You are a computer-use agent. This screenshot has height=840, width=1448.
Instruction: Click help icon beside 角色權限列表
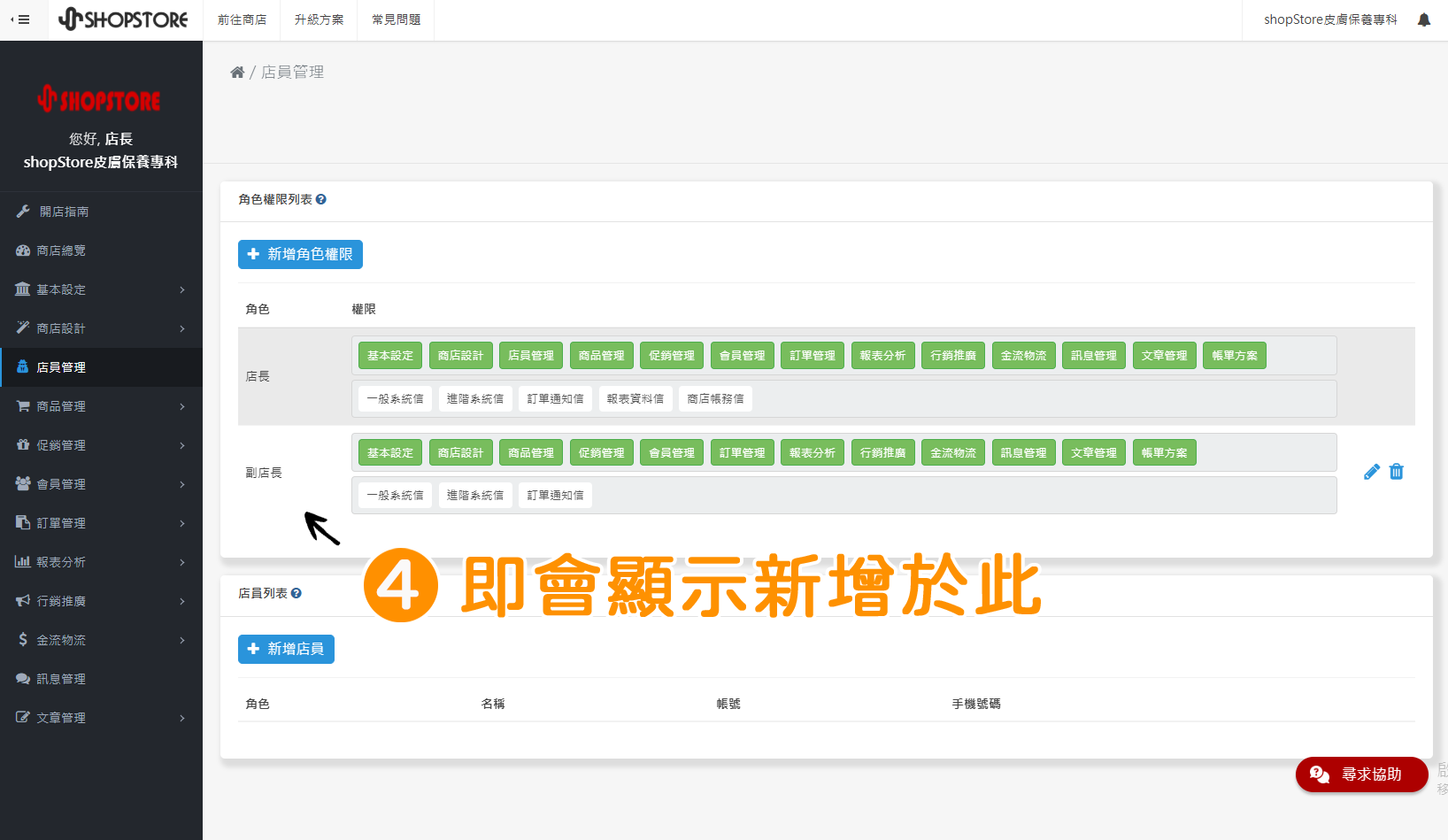321,200
